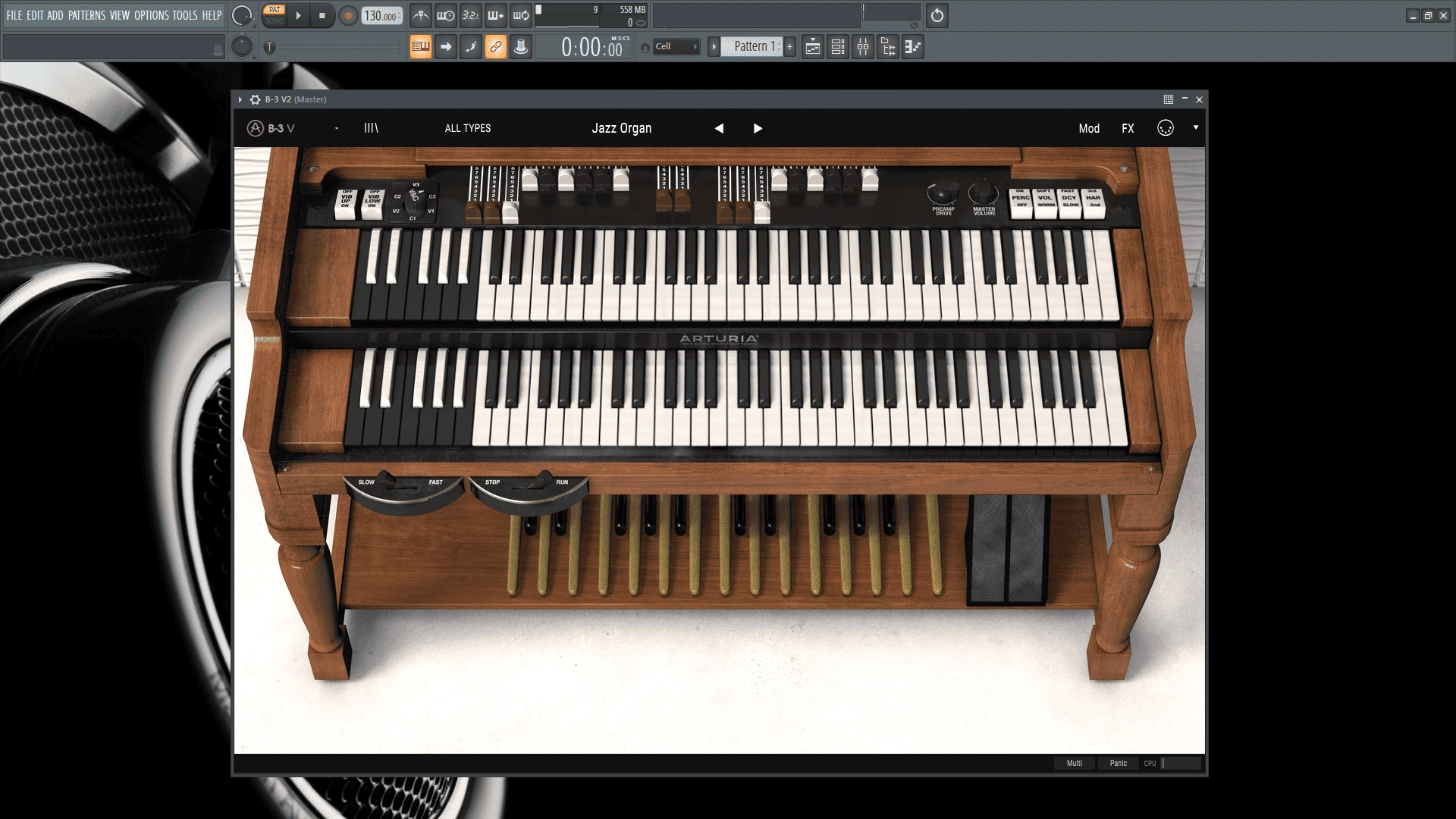This screenshot has width=1456, height=819.
Task: Toggle the metronome icon
Action: click(x=420, y=15)
